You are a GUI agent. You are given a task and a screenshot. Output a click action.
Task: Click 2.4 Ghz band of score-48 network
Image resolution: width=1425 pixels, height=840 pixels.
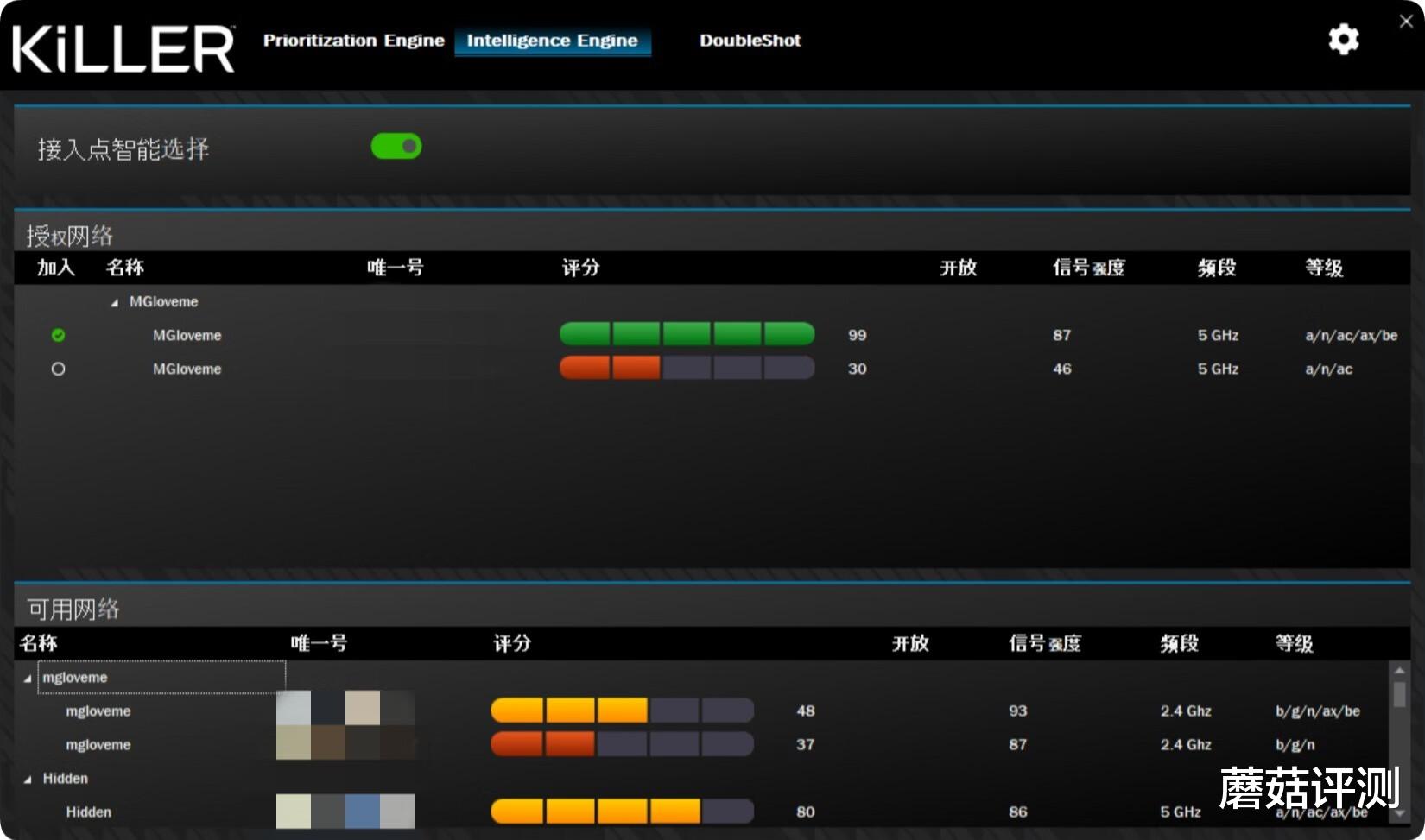click(1186, 711)
